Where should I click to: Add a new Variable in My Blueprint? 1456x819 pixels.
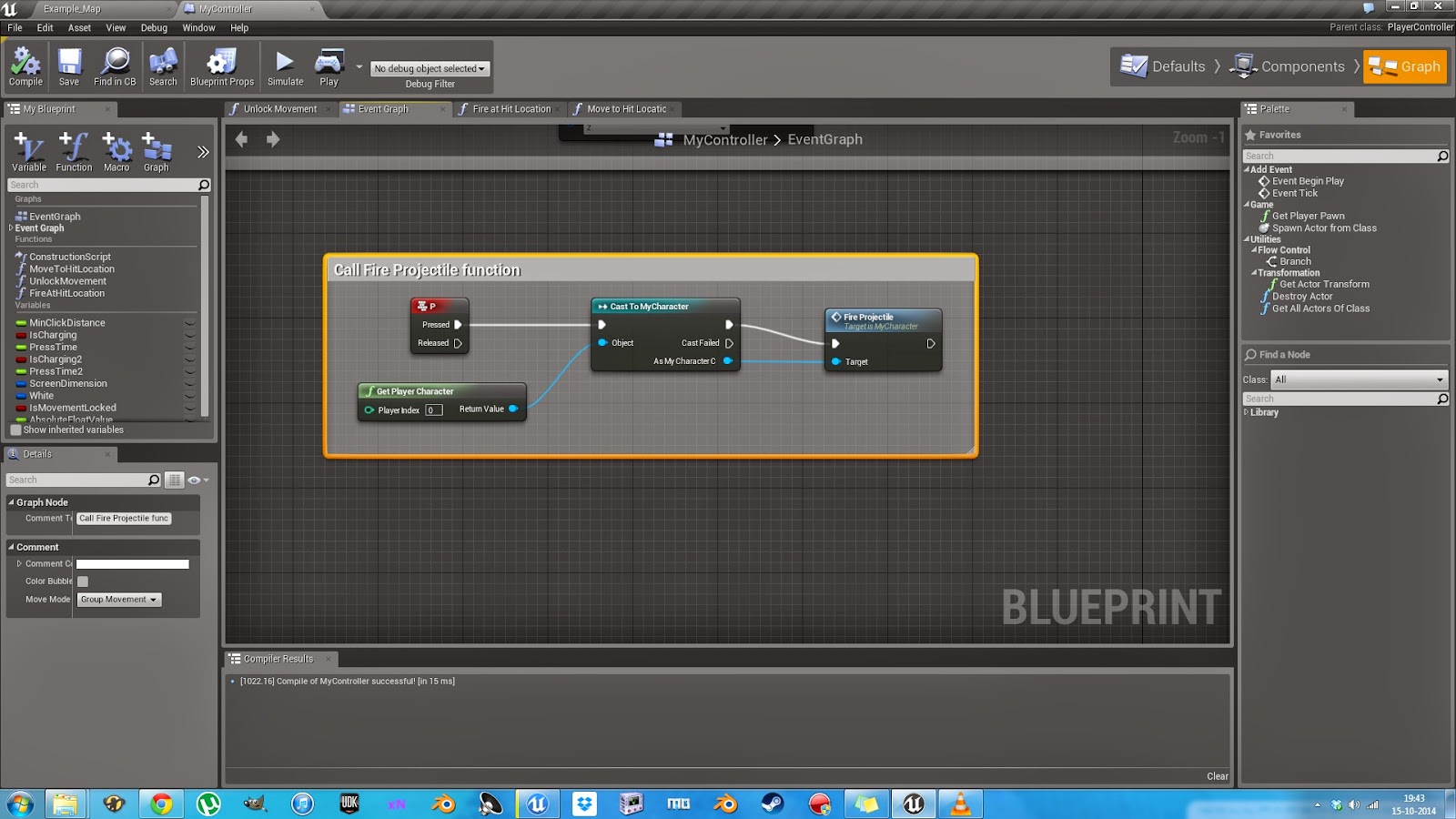[x=29, y=150]
